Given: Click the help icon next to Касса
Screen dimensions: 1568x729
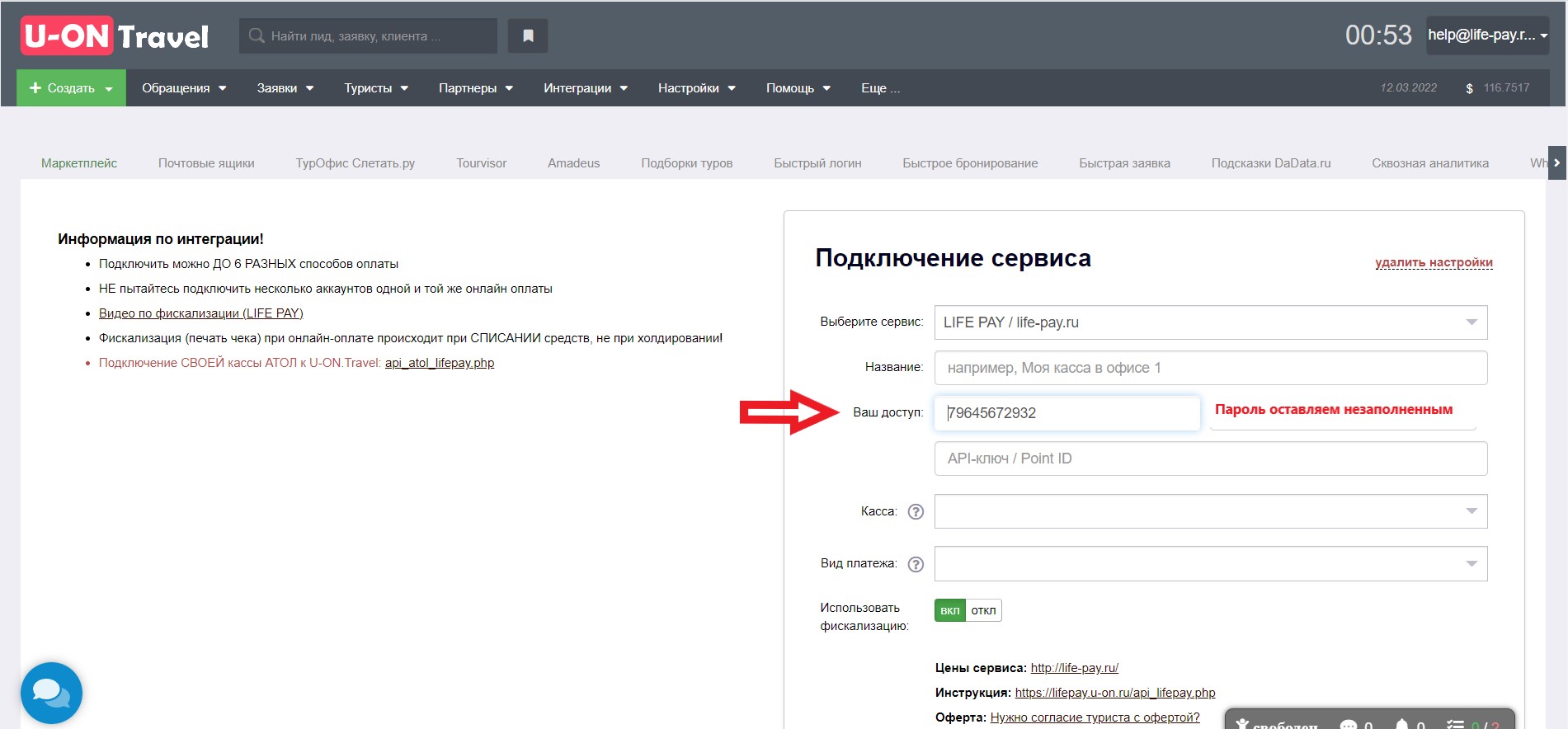Looking at the screenshot, I should (x=916, y=511).
